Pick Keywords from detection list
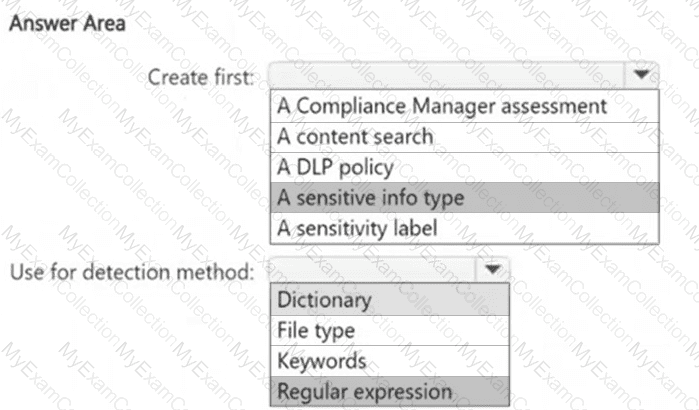699x410 pixels. (x=322, y=360)
